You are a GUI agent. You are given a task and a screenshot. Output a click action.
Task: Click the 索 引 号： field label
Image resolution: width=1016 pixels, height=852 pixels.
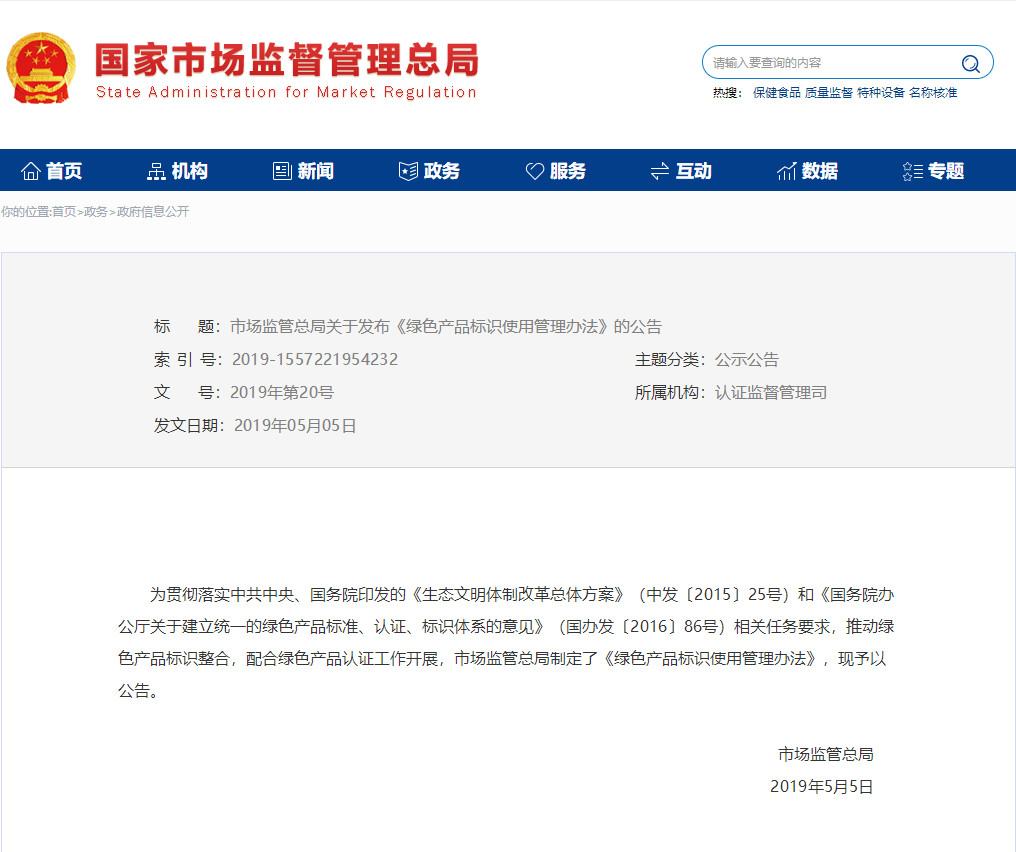189,360
